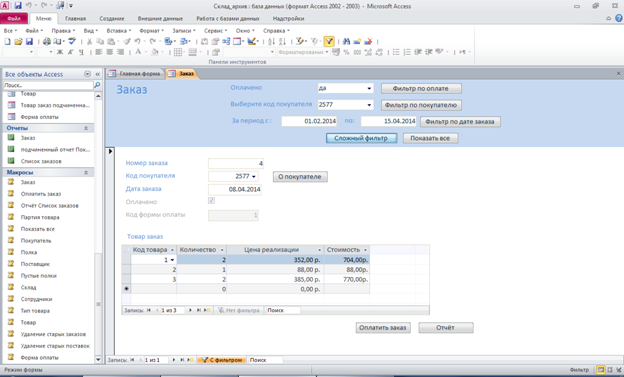The height and width of the screenshot is (377, 624).
Task: Open the folder icon in the toolbar
Action: pyautogui.click(x=18, y=41)
